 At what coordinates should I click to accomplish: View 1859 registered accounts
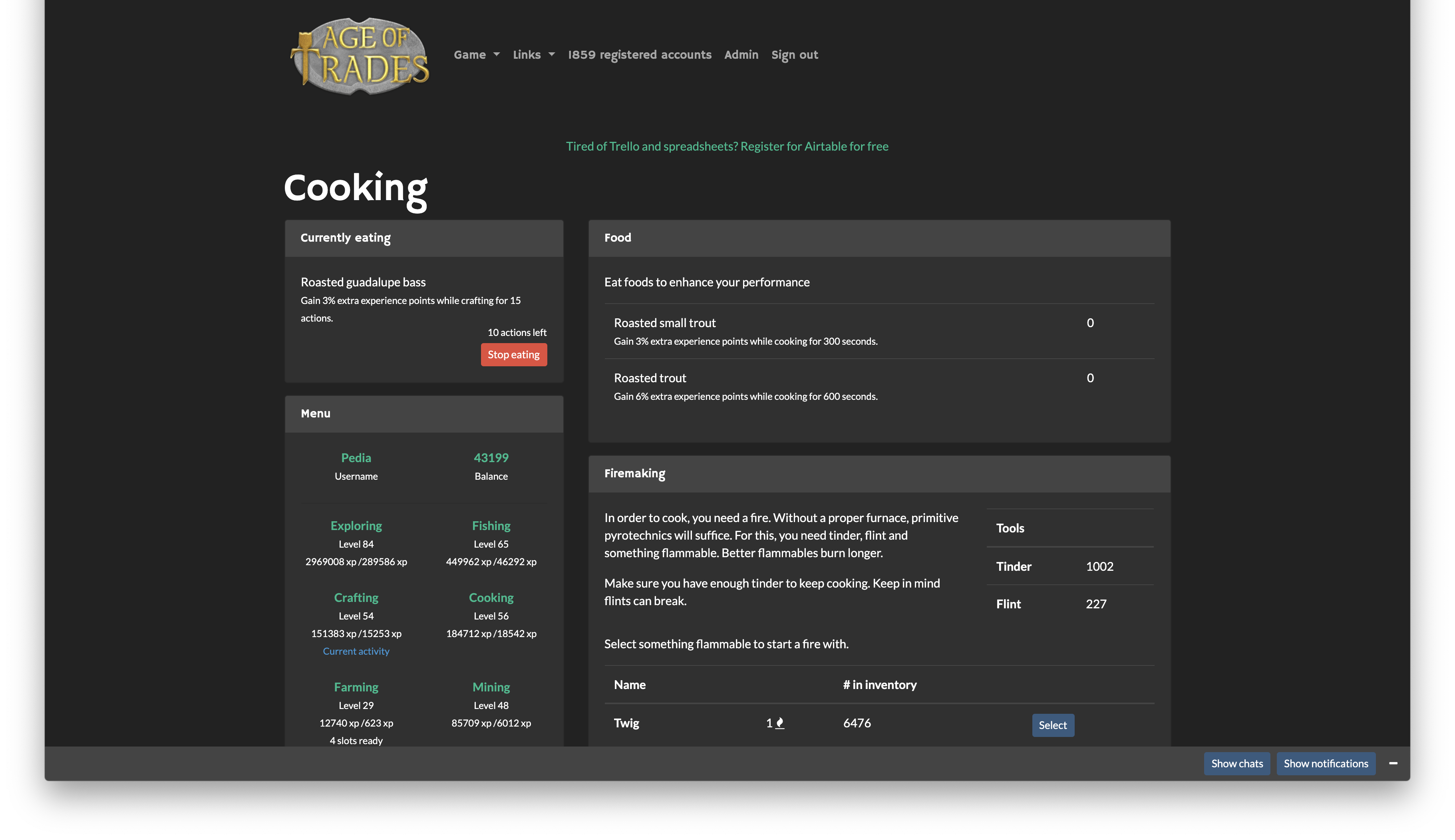pos(639,55)
